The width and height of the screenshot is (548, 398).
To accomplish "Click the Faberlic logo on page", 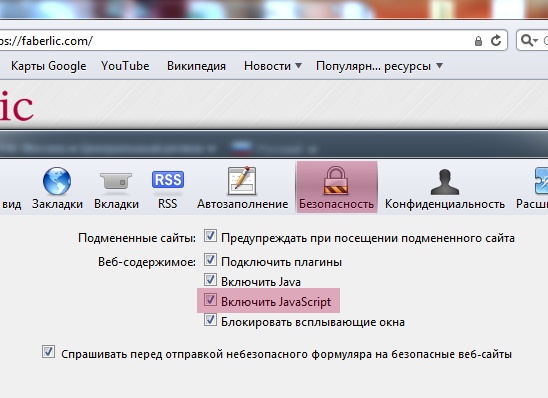I will [x=16, y=107].
